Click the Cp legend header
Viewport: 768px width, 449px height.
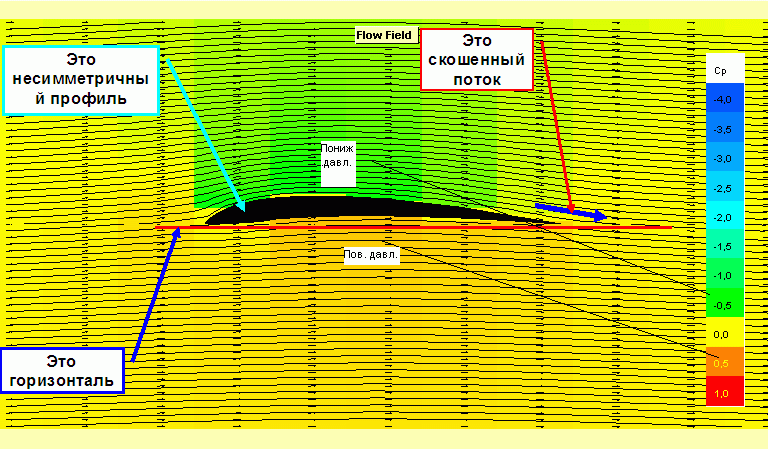click(720, 70)
